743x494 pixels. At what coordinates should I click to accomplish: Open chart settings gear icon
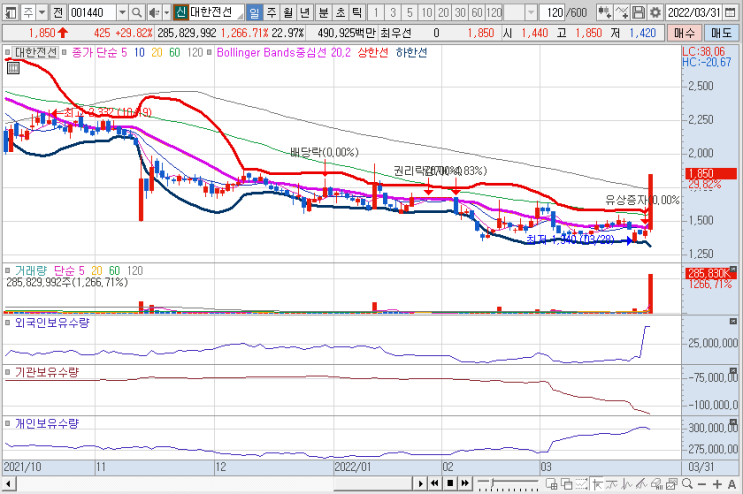[x=655, y=12]
